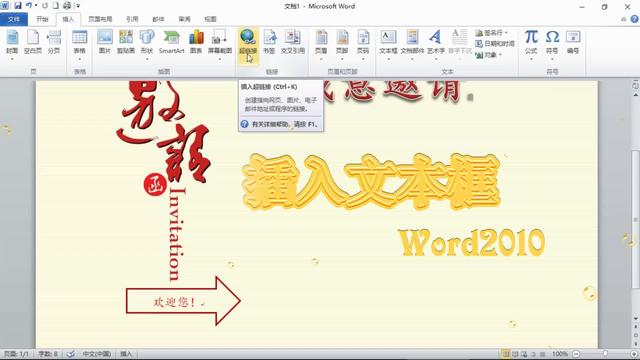Click the spelling check icon in status bar
The width and height of the screenshot is (640, 360).
click(x=71, y=354)
